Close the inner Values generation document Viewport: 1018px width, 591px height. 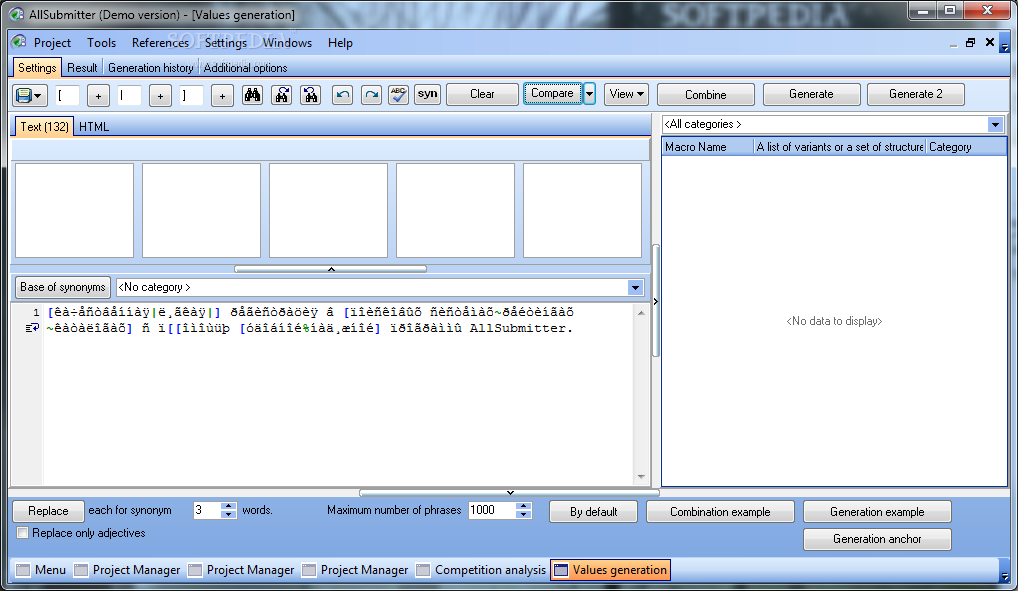pyautogui.click(x=989, y=42)
